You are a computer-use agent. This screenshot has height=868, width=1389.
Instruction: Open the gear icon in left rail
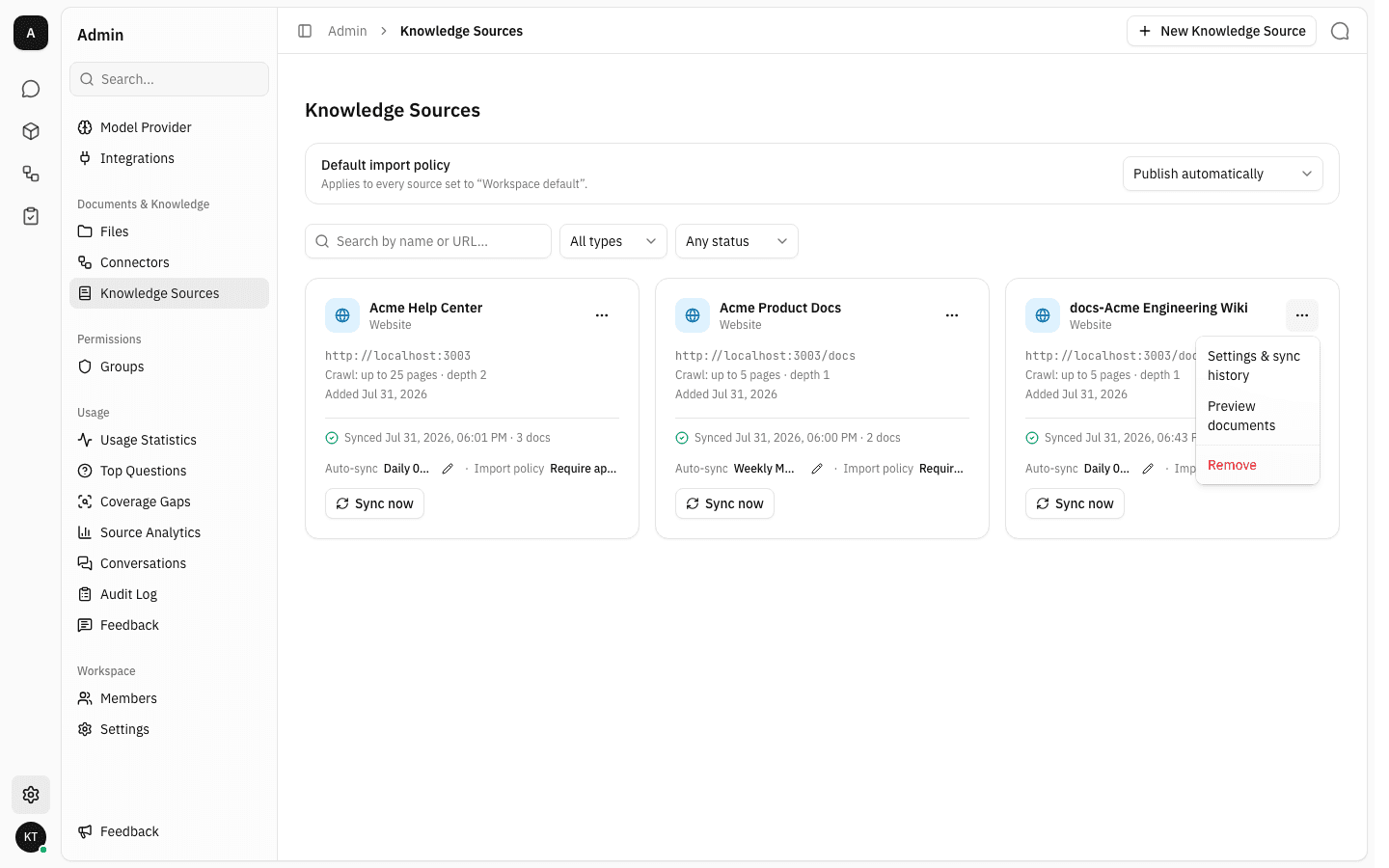tap(31, 795)
